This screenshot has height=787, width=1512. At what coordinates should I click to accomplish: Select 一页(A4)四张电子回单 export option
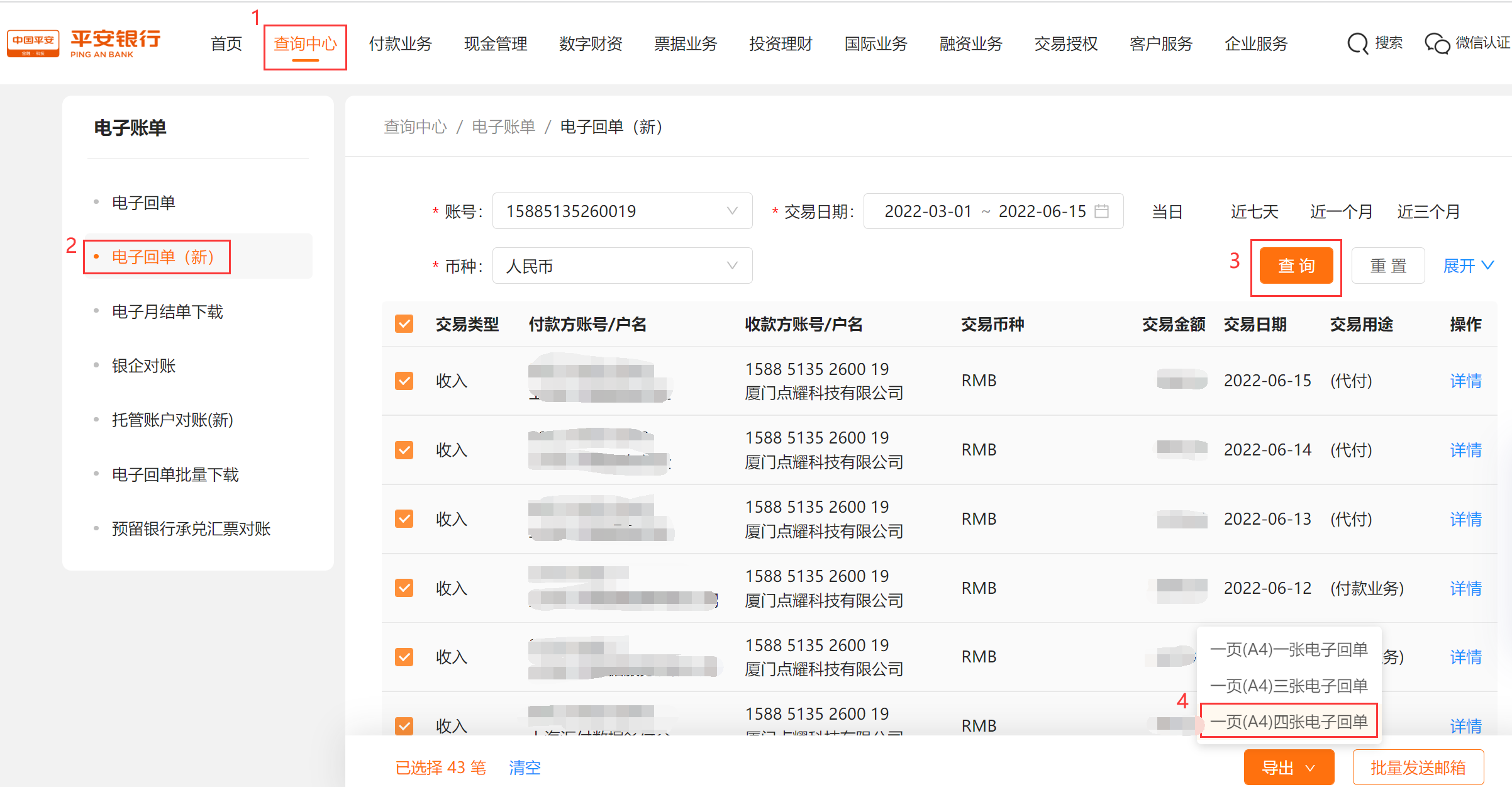click(x=1288, y=722)
